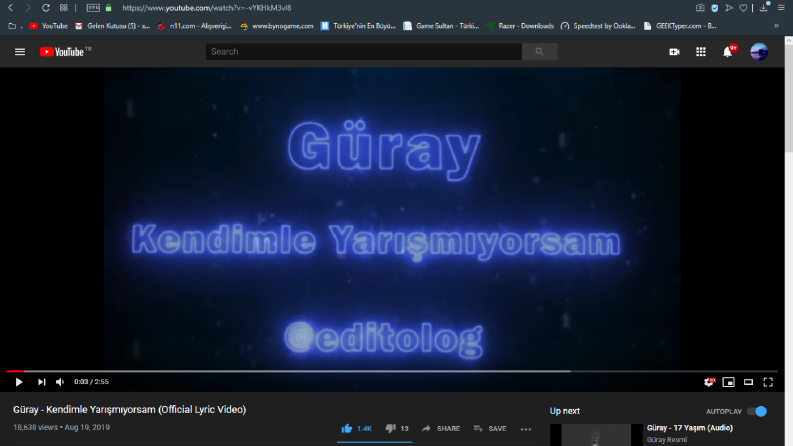
Task: Toggle the AUTOPLAY switch off
Action: point(757,411)
